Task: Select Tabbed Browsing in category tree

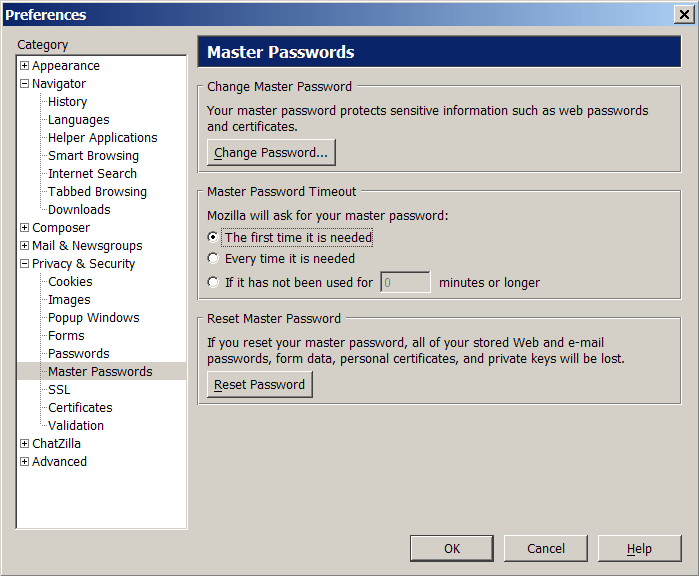Action: pyautogui.click(x=97, y=192)
